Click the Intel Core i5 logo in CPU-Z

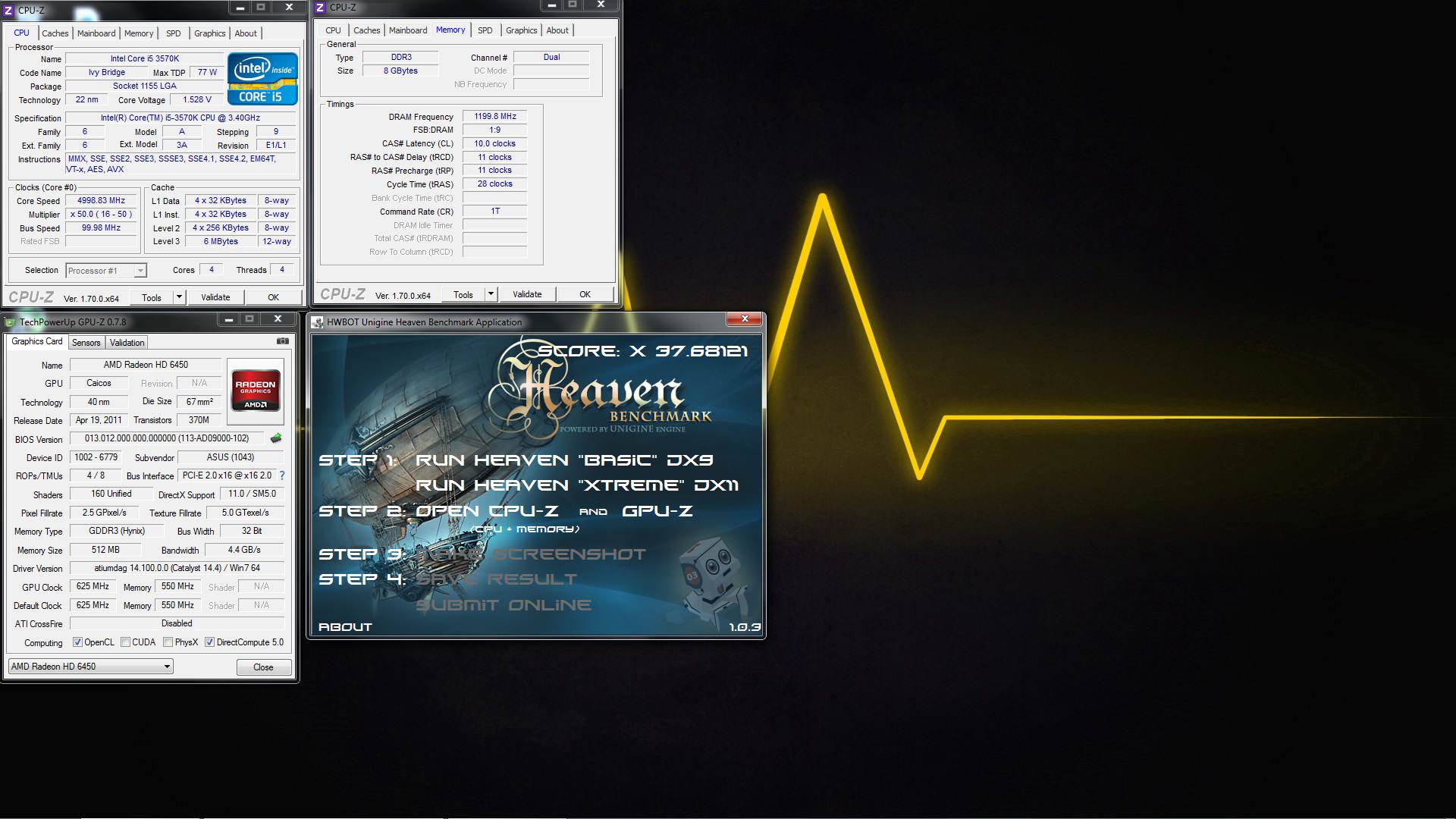263,79
